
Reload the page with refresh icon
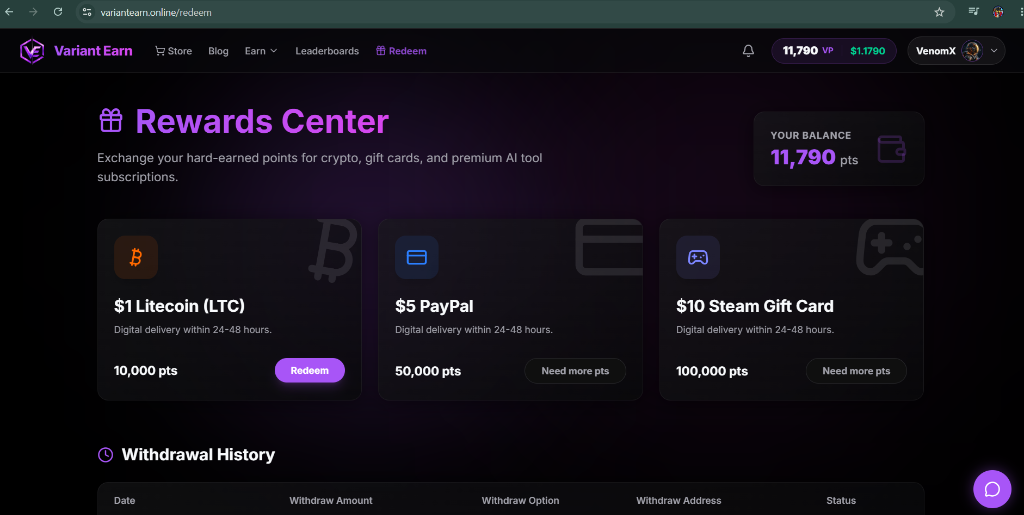[58, 12]
